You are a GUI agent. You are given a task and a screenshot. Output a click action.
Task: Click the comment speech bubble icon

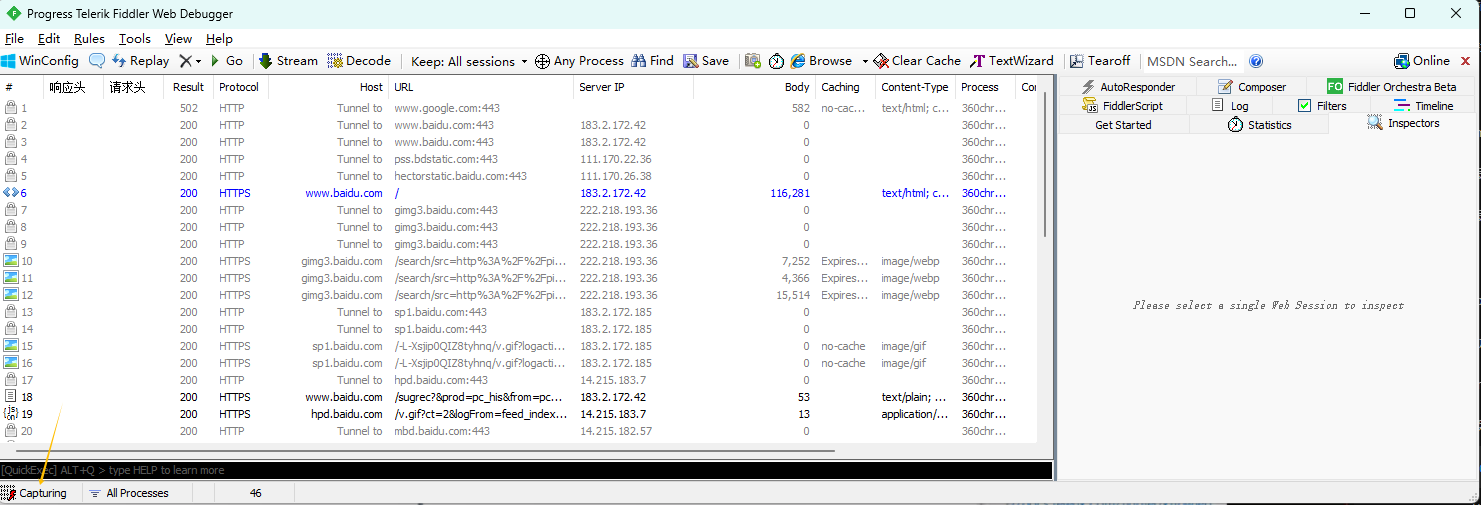point(97,61)
